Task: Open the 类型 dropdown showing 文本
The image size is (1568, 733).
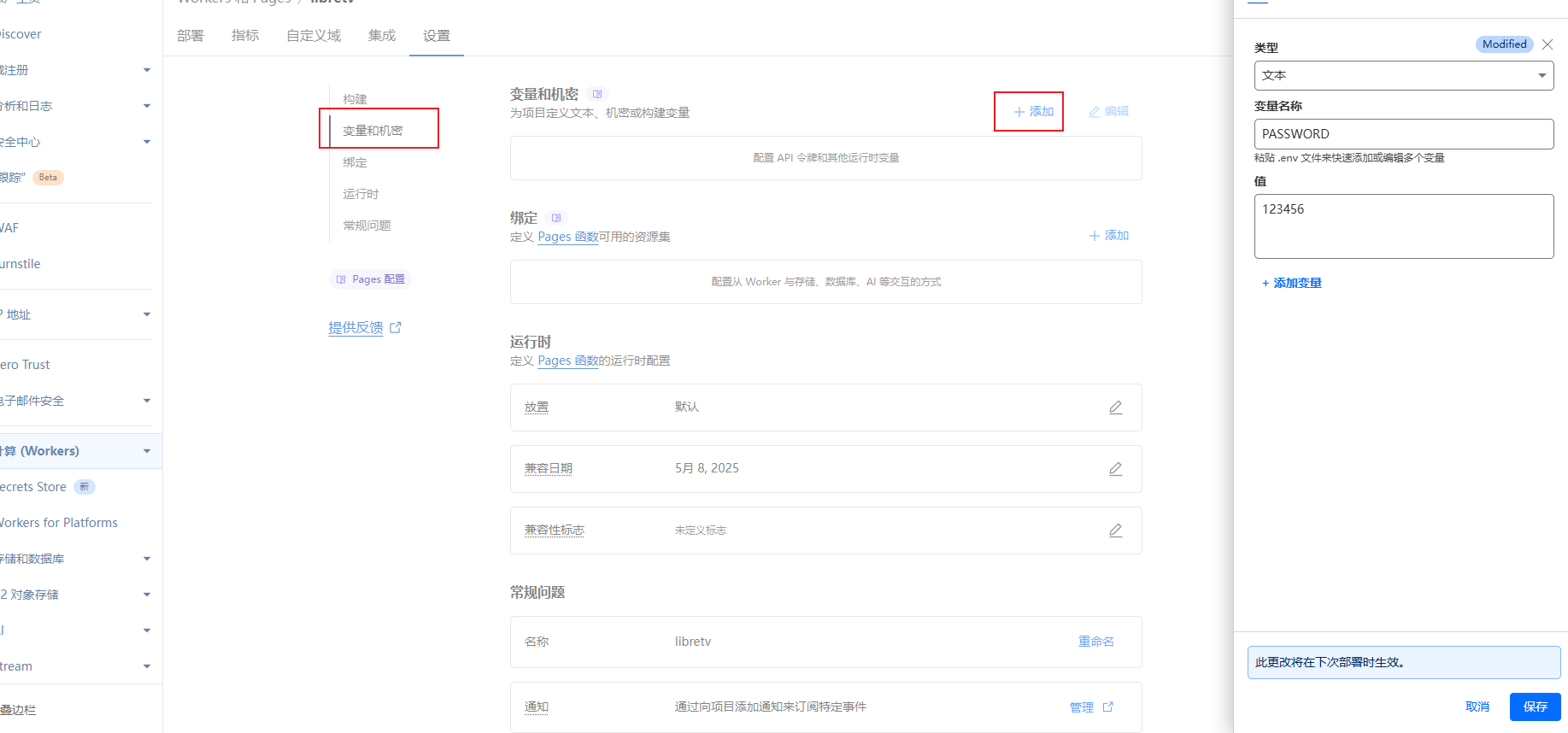Action: tap(1403, 75)
